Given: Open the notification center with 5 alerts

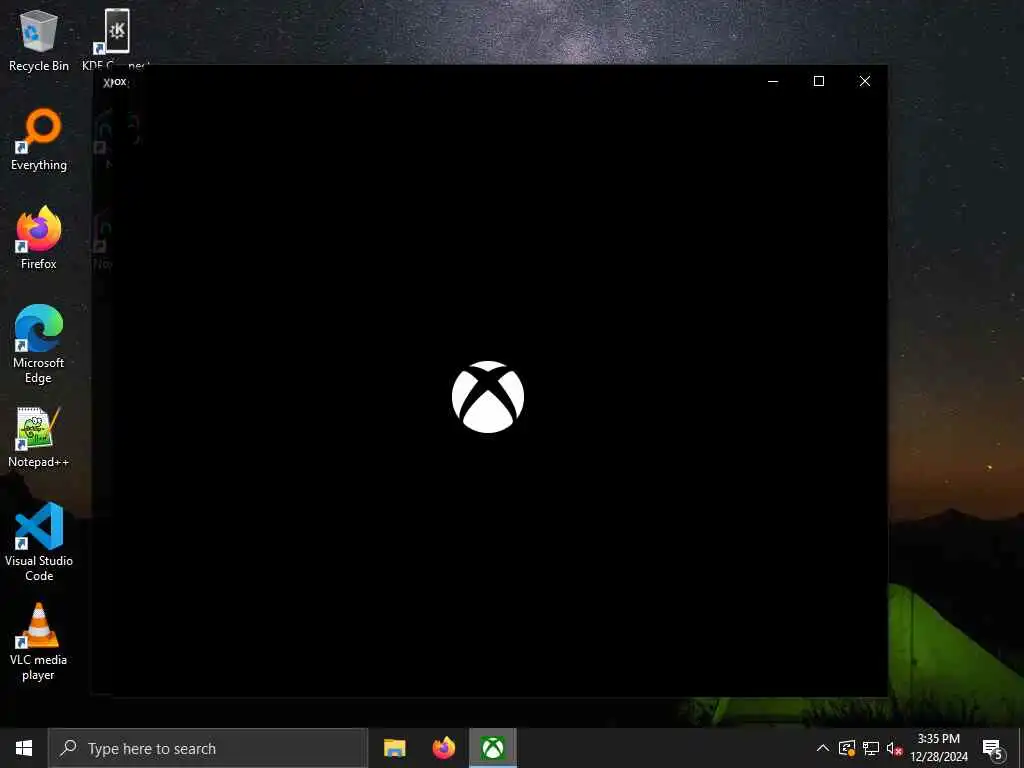Looking at the screenshot, I should [x=993, y=748].
